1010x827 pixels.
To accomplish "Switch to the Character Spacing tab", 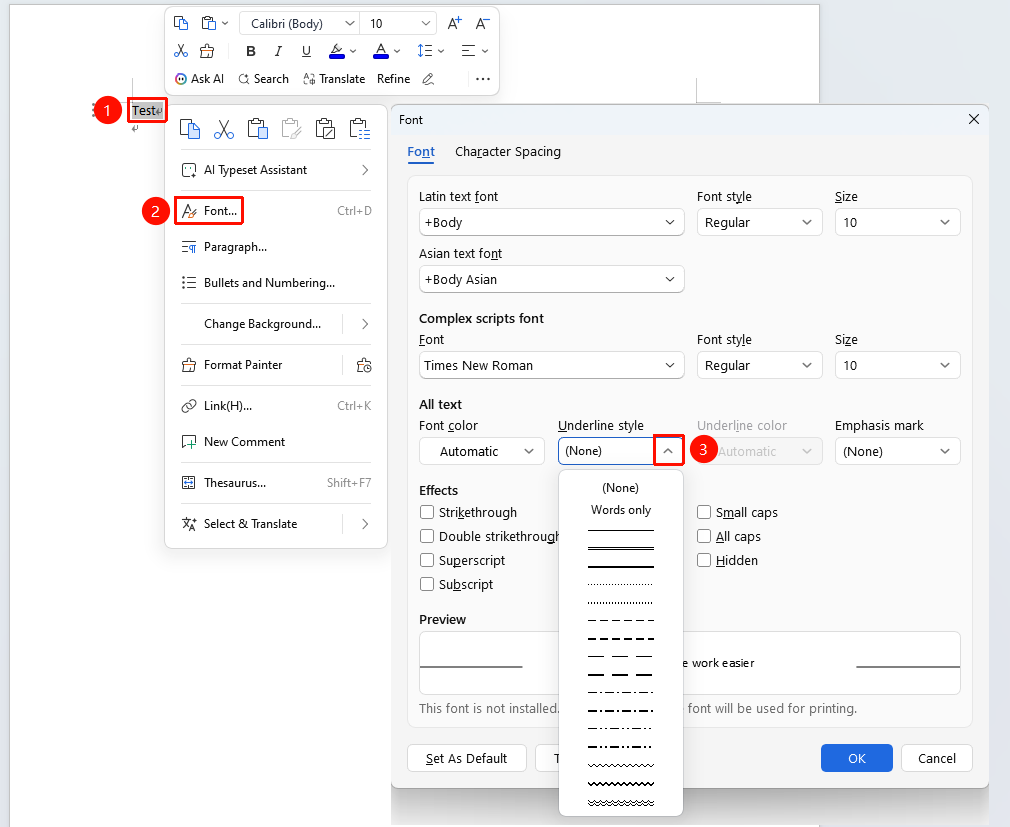I will [x=508, y=151].
